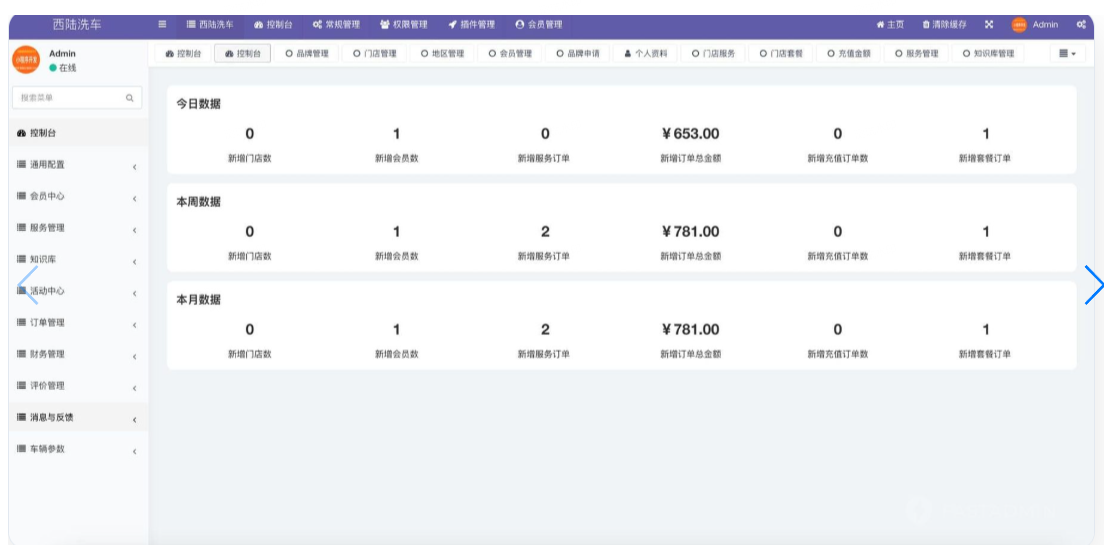This screenshot has width=1104, height=545.
Task: Switch to the 品牌管理 tab
Action: tap(307, 54)
